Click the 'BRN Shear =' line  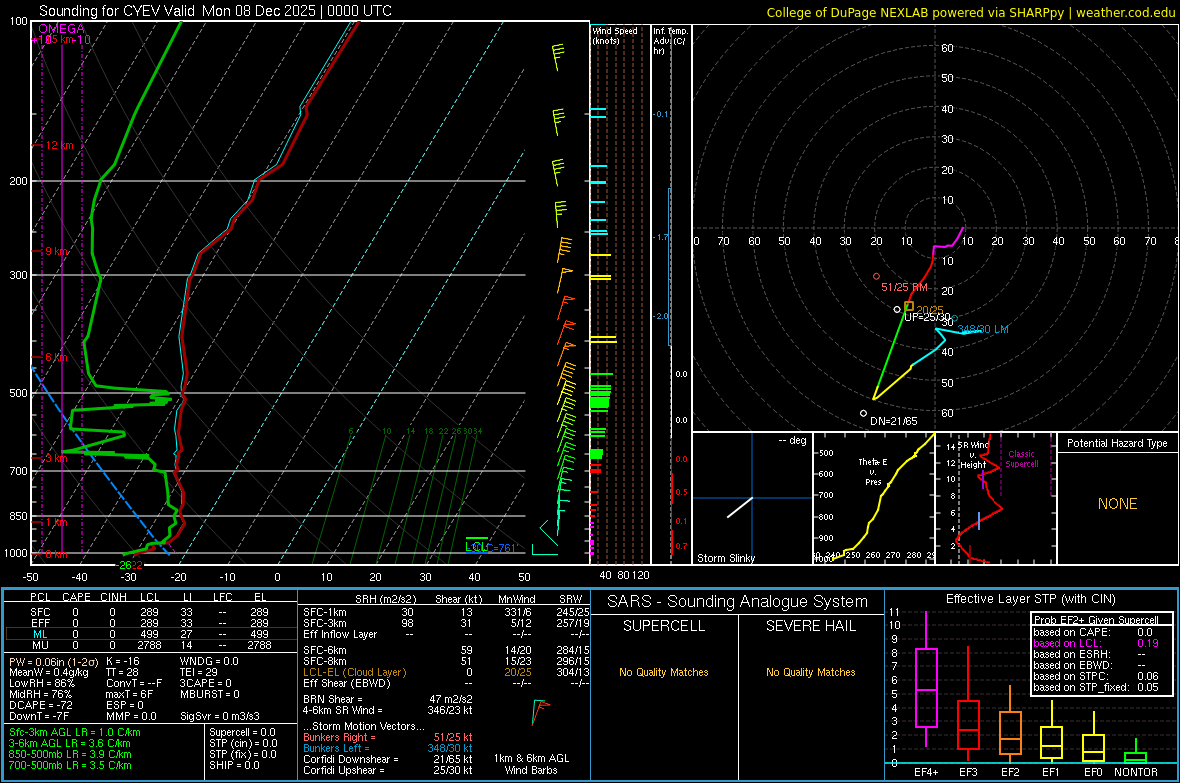click(x=388, y=699)
